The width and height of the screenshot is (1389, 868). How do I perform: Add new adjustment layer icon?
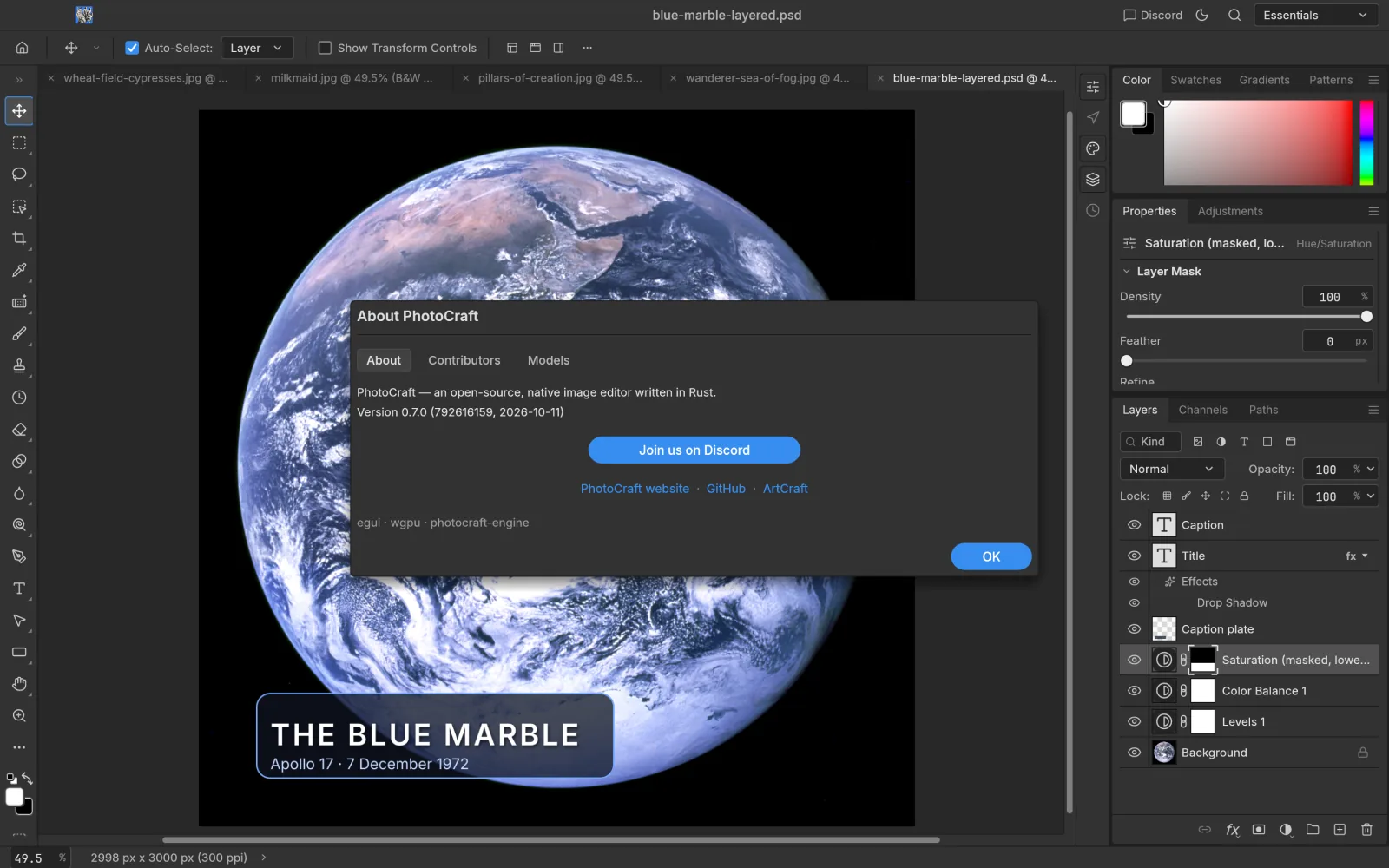tap(1286, 830)
